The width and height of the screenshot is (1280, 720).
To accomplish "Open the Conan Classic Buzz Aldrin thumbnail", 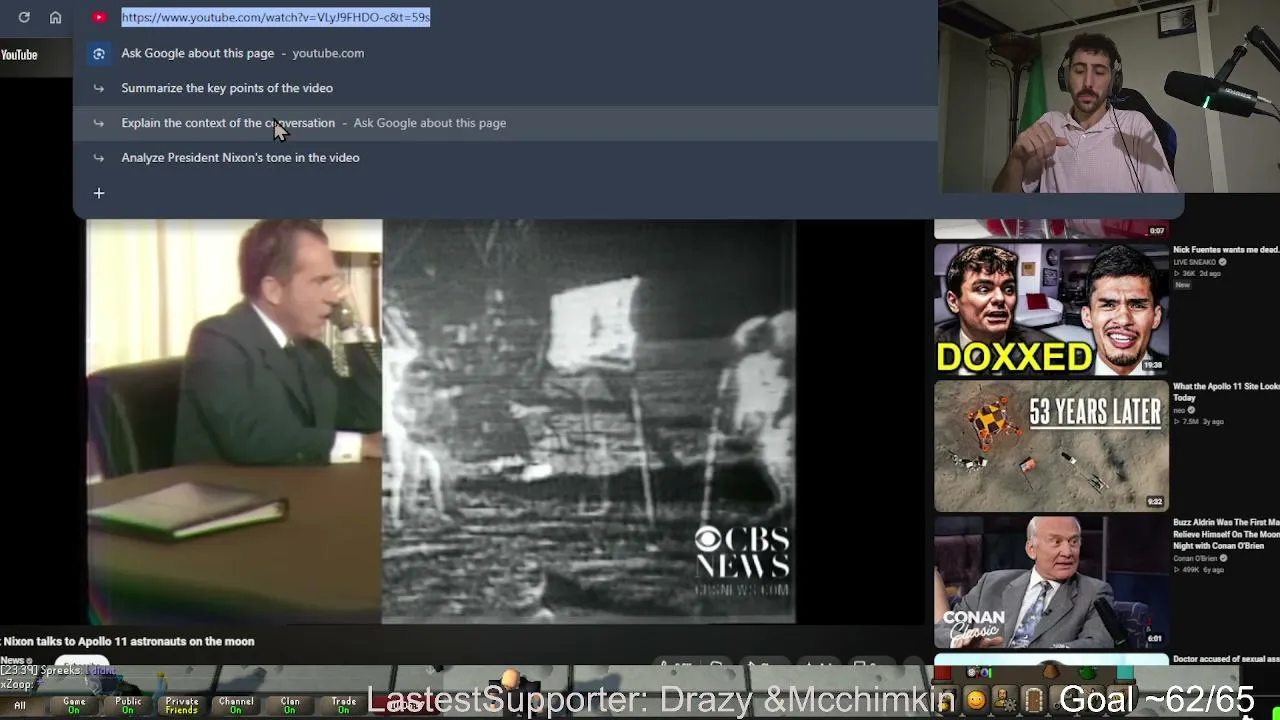I will point(1051,582).
